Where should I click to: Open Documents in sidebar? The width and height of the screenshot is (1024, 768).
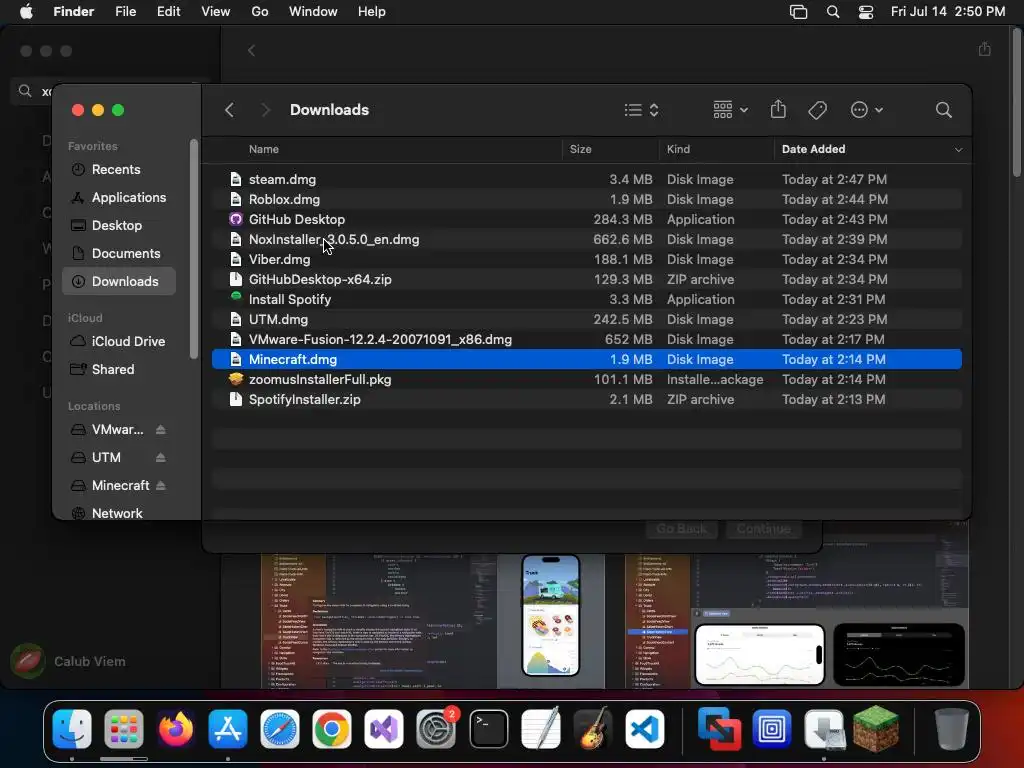click(118, 253)
